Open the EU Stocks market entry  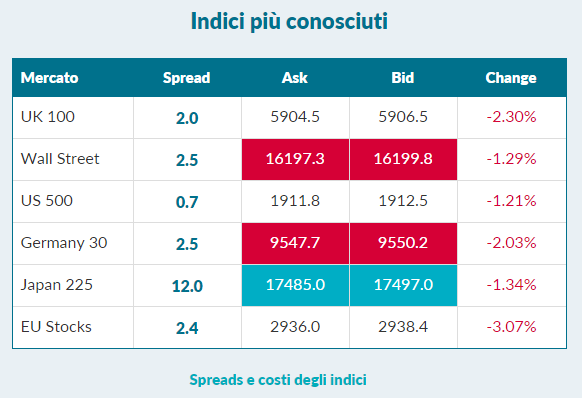point(56,327)
